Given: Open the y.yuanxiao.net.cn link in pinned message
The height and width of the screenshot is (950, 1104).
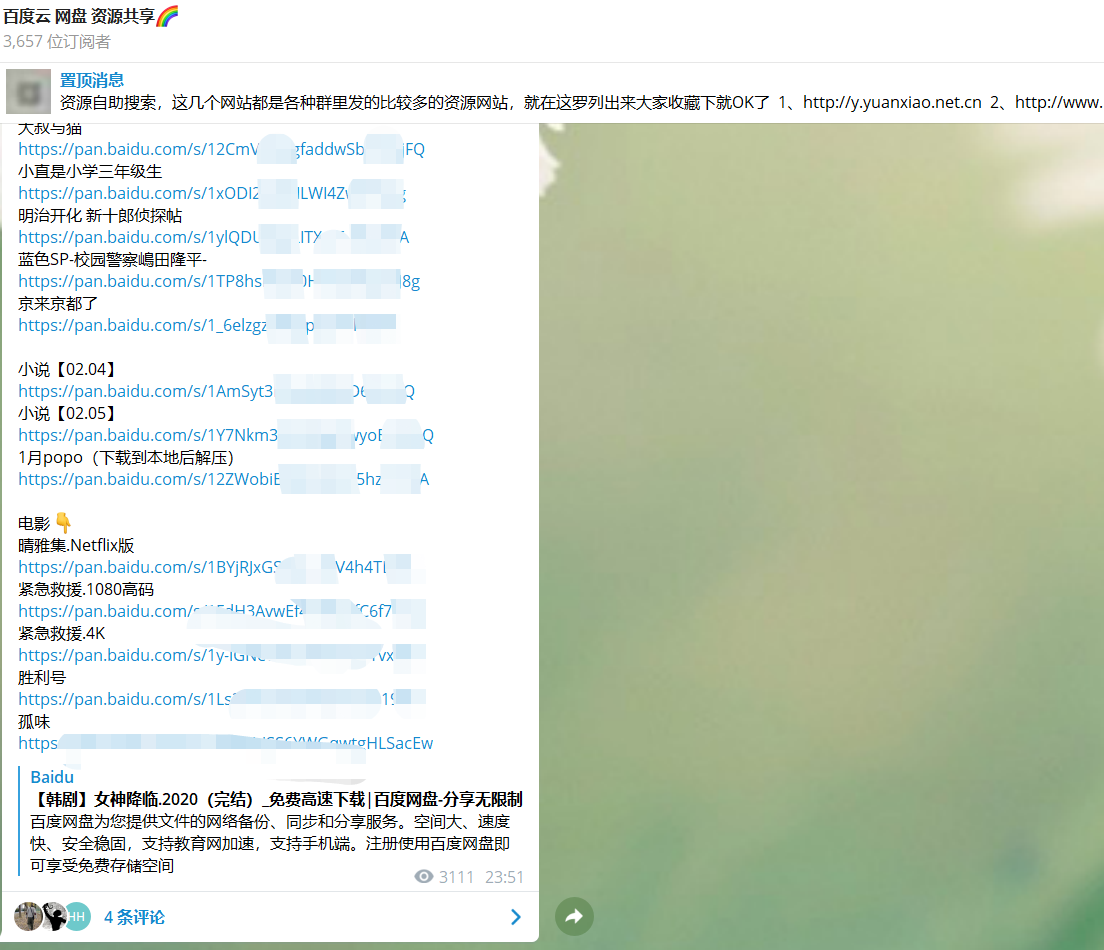Looking at the screenshot, I should [x=892, y=103].
